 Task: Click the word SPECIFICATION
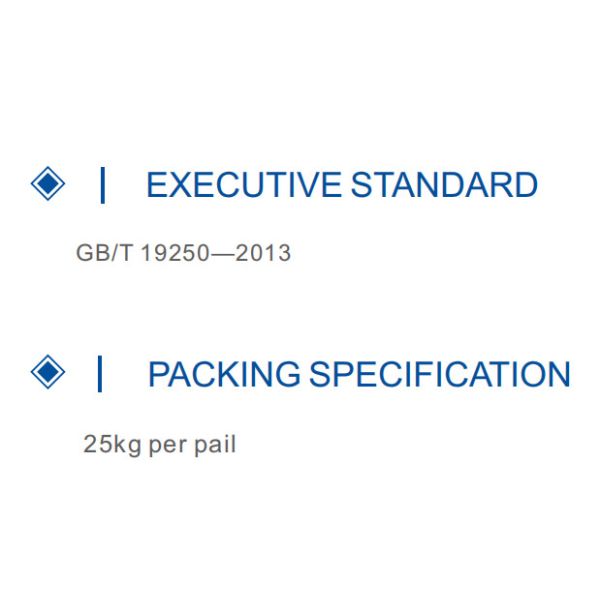tap(440, 374)
